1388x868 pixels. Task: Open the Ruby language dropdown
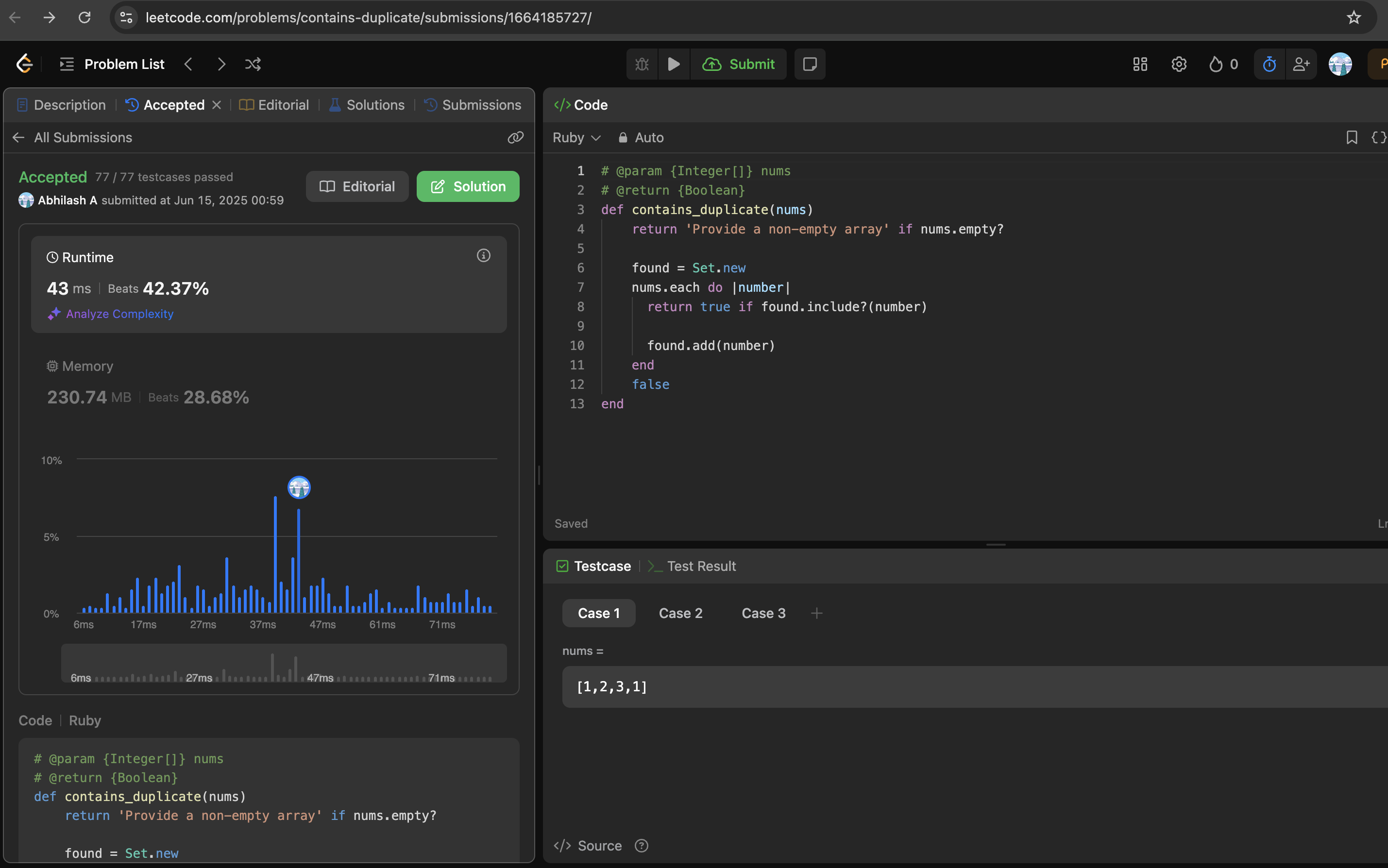tap(576, 138)
